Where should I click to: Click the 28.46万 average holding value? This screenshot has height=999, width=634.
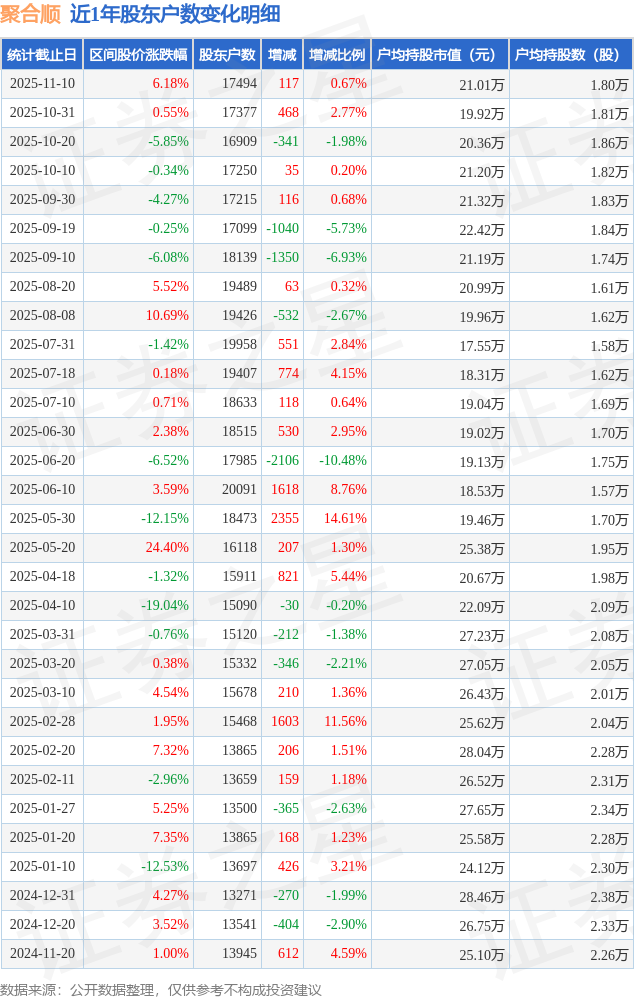[x=481, y=896]
